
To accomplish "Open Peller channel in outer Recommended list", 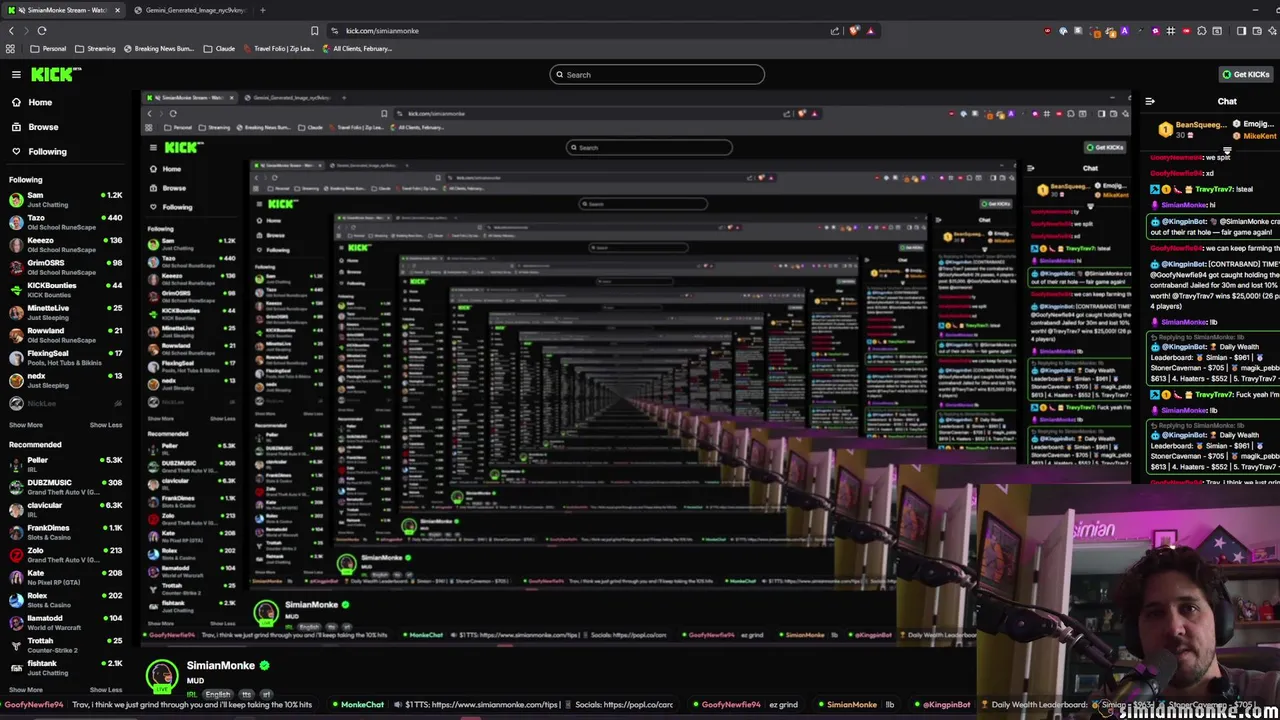I will point(65,464).
